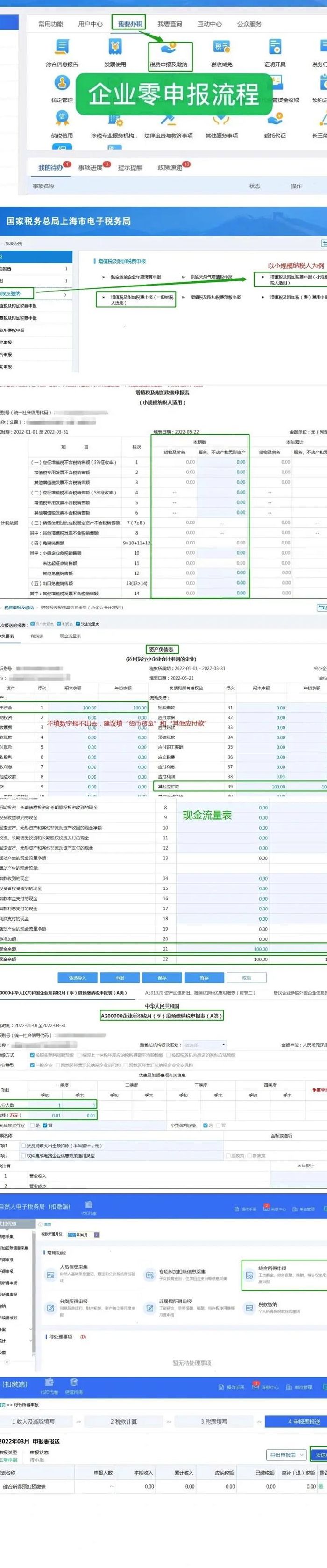Open the 证明开具 icon
The height and width of the screenshot is (1568, 327).
(275, 46)
